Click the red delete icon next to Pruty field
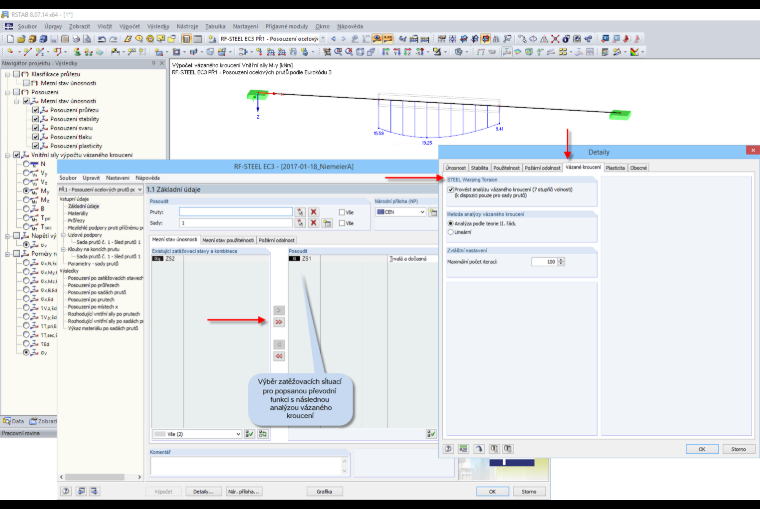The height and width of the screenshot is (509, 760). point(314,212)
